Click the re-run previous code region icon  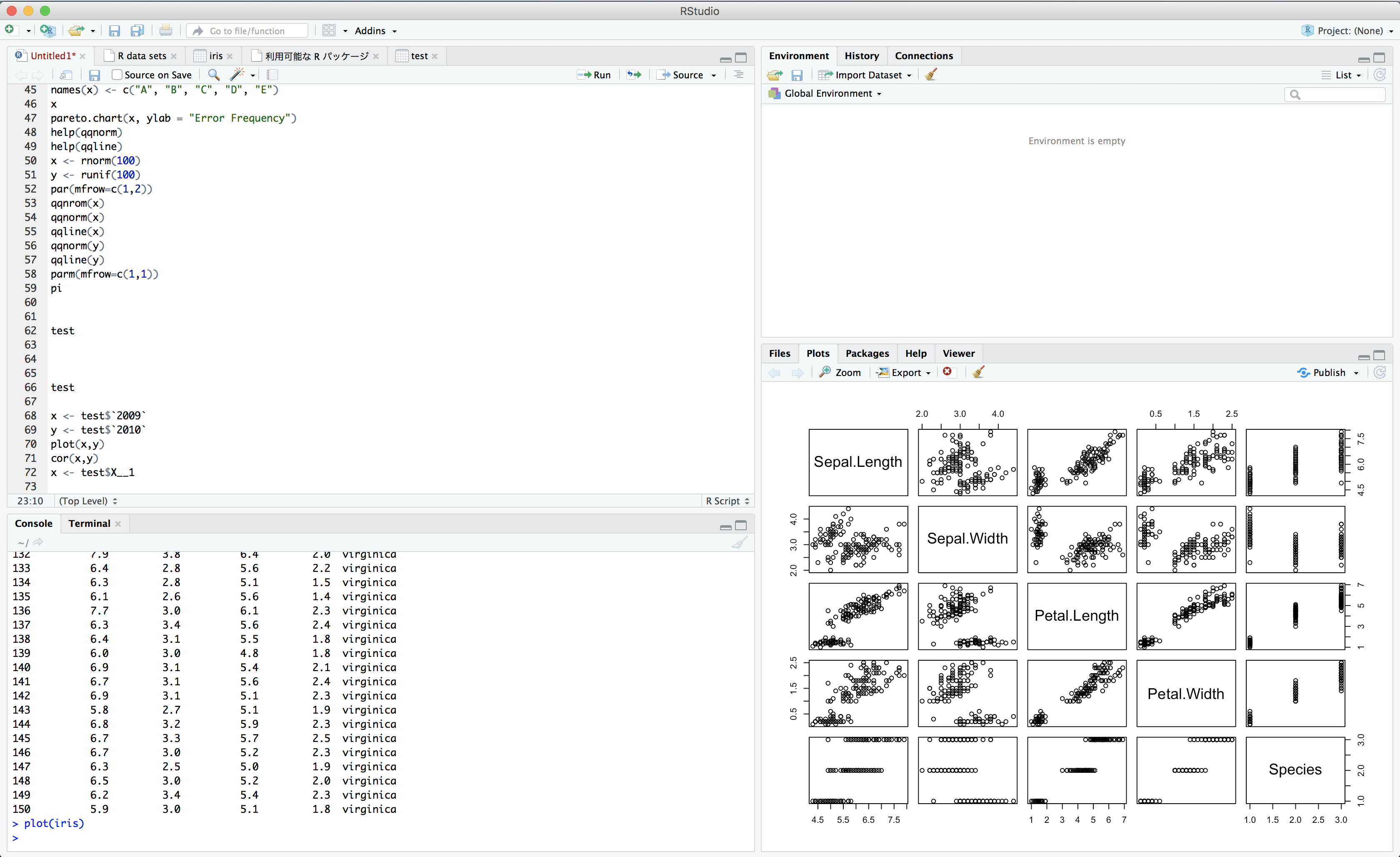point(633,75)
